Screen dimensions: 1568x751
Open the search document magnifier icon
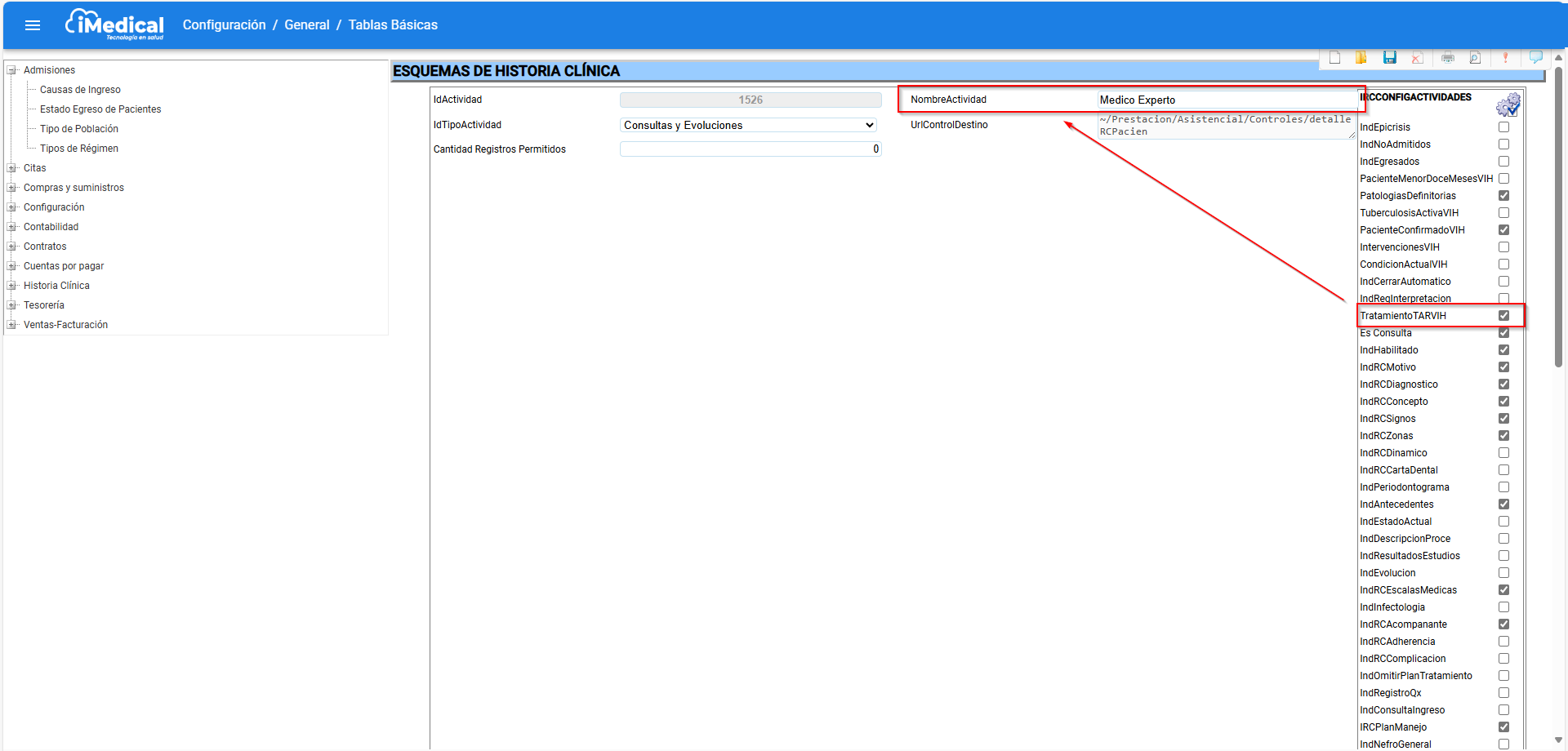pos(1475,57)
